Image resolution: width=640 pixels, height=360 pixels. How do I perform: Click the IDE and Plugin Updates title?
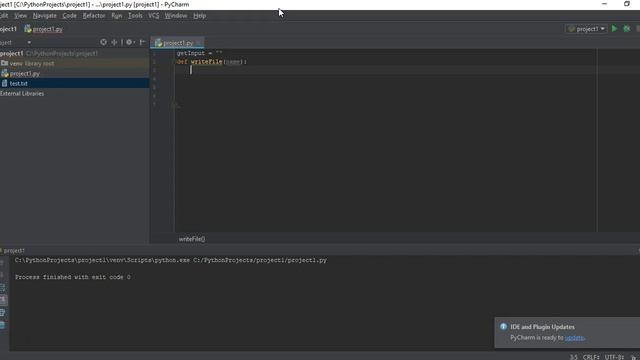[x=542, y=327]
